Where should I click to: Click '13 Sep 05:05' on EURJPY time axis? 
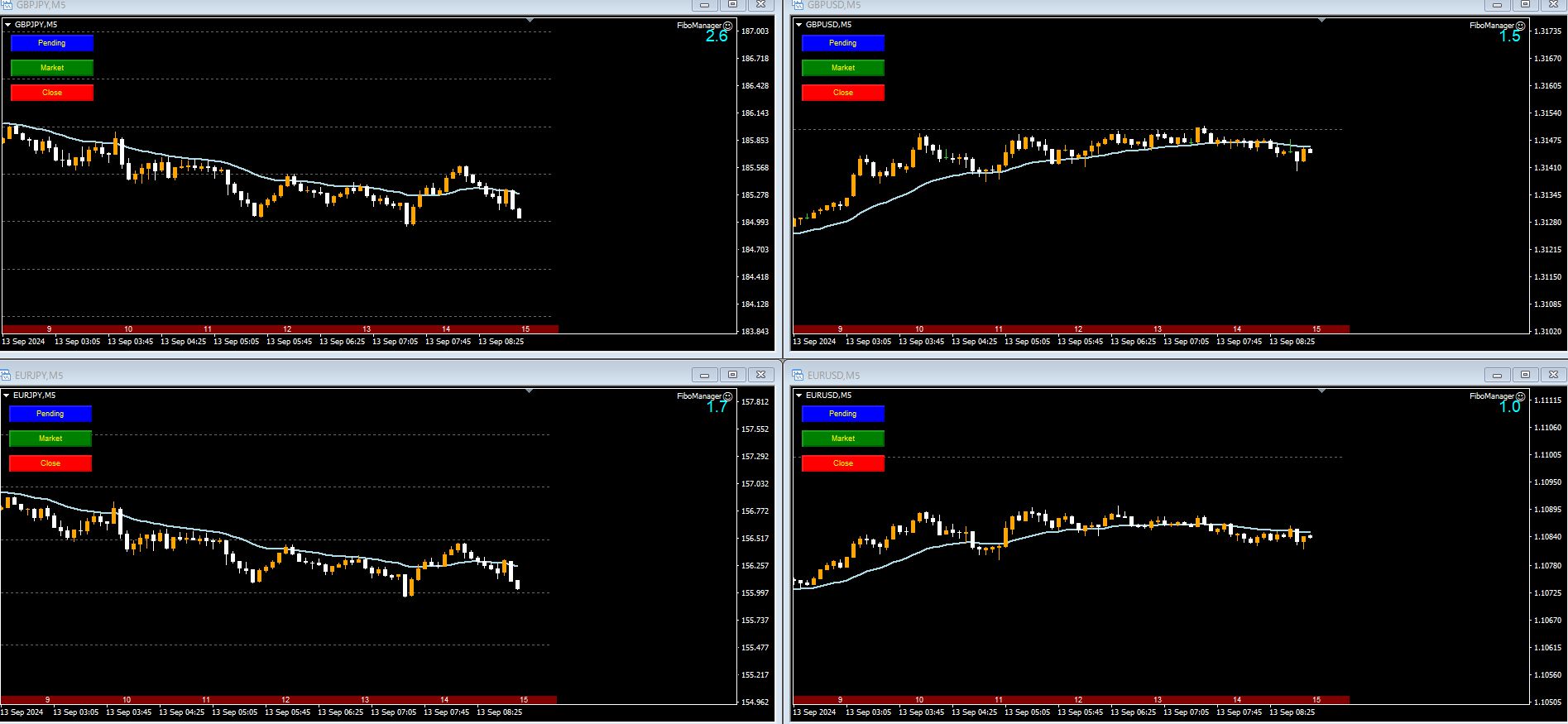(236, 712)
